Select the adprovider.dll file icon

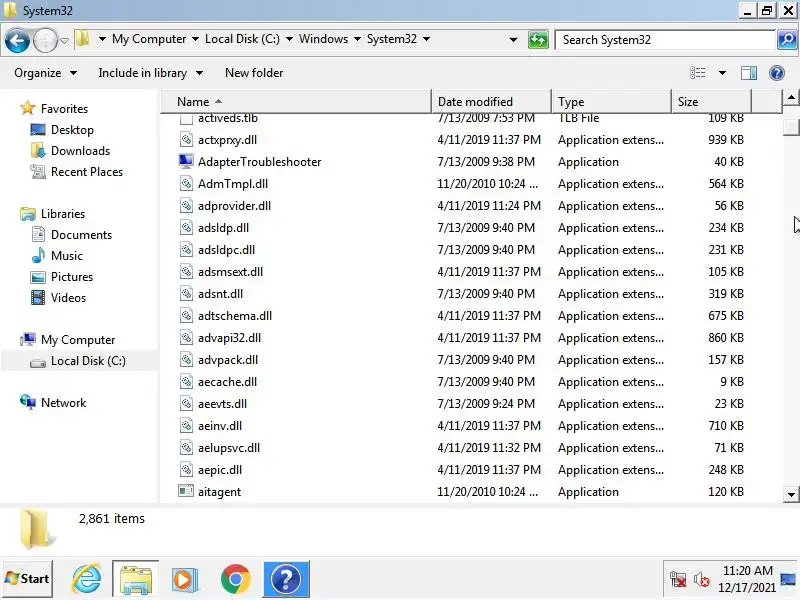pos(186,205)
